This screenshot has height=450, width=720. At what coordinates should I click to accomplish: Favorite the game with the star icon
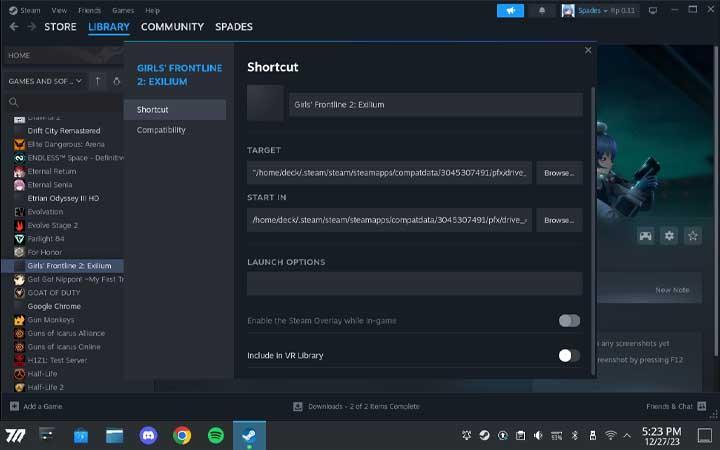693,236
